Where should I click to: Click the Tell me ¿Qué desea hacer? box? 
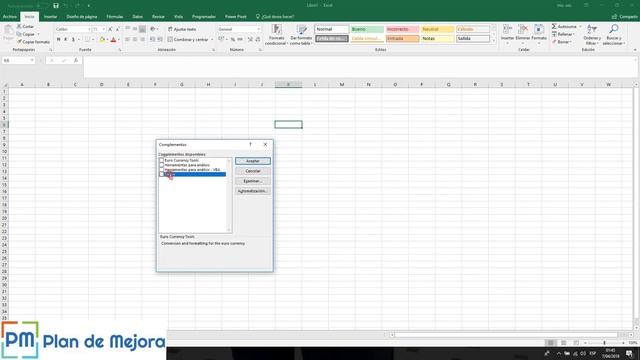point(275,17)
